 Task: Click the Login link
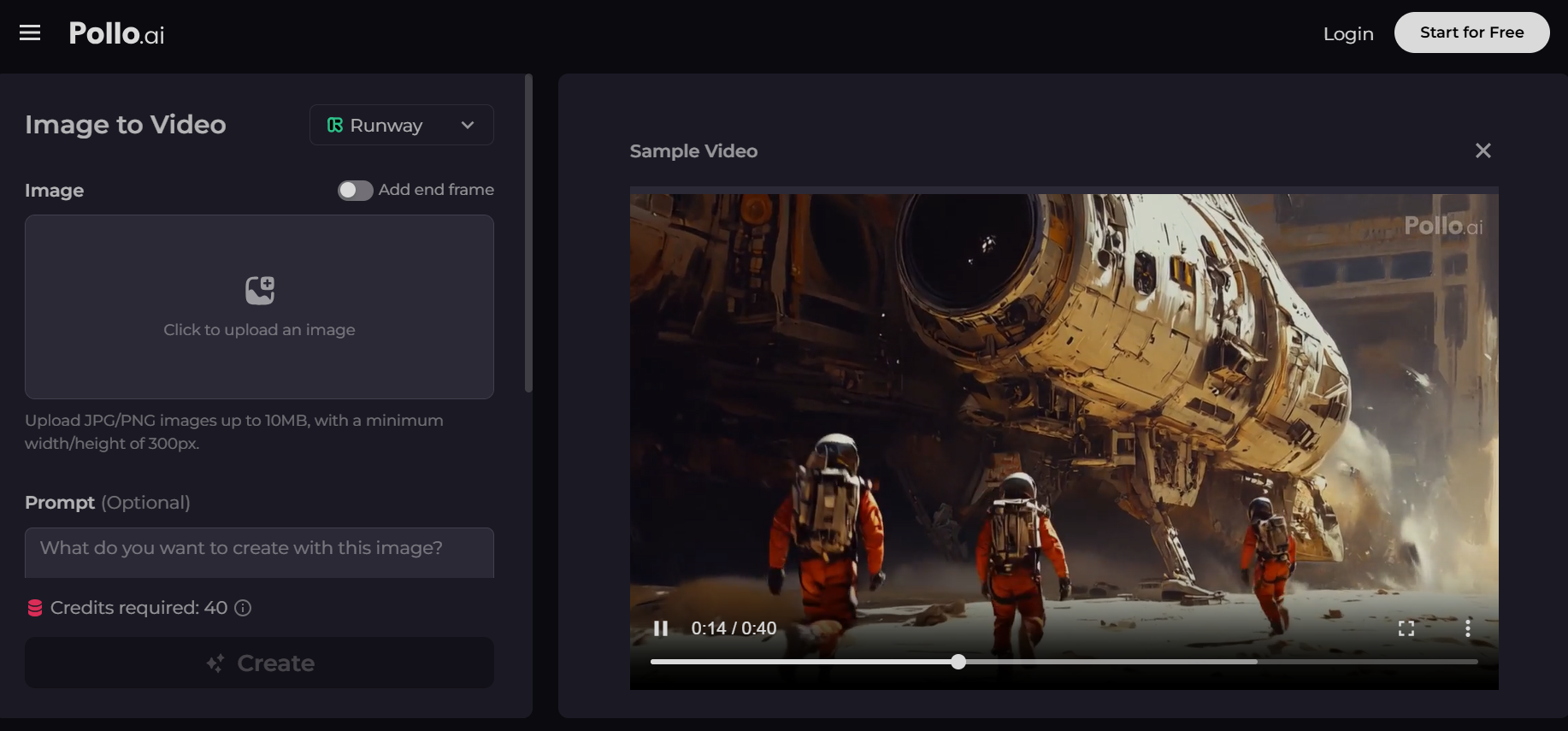click(x=1347, y=33)
